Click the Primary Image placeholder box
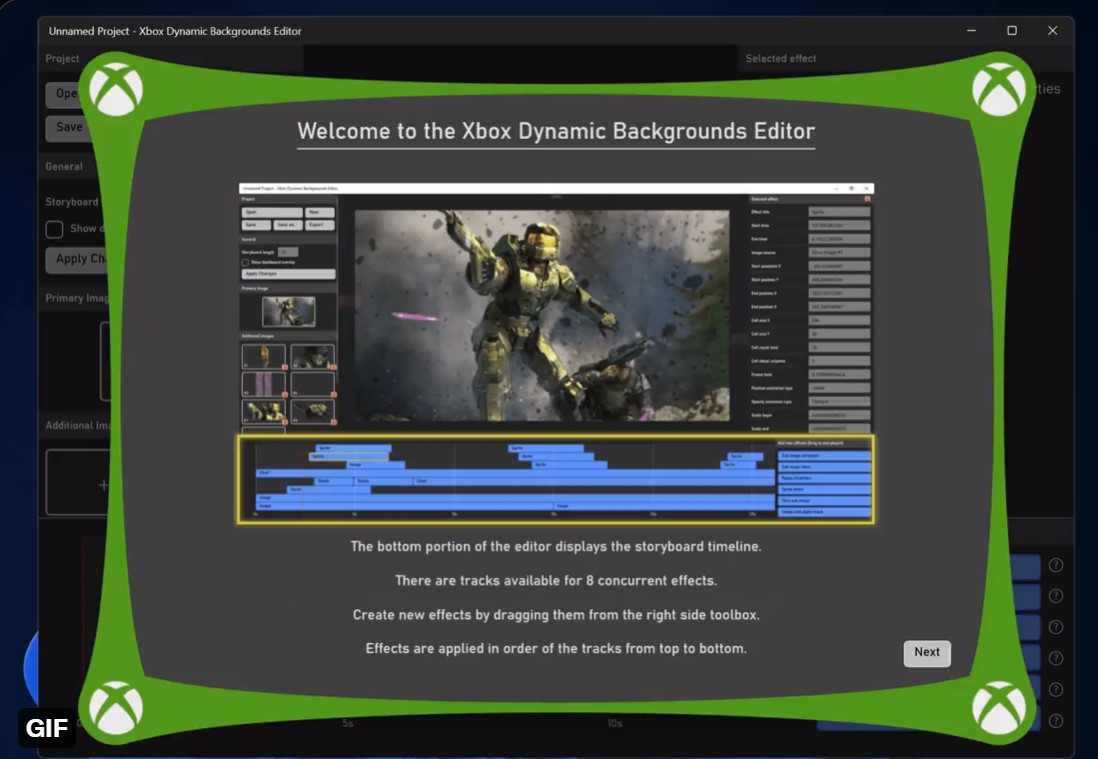The image size is (1098, 759). (105, 361)
